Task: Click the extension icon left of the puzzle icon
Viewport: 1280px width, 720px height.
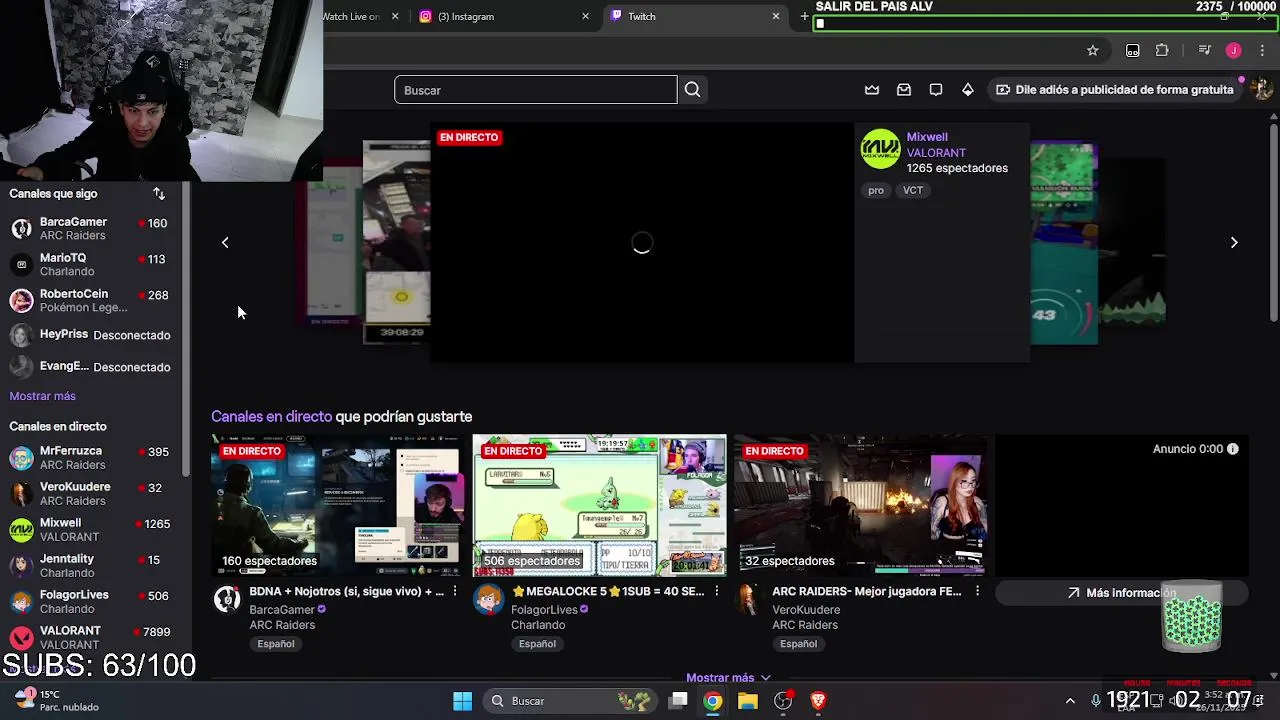Action: point(1132,50)
